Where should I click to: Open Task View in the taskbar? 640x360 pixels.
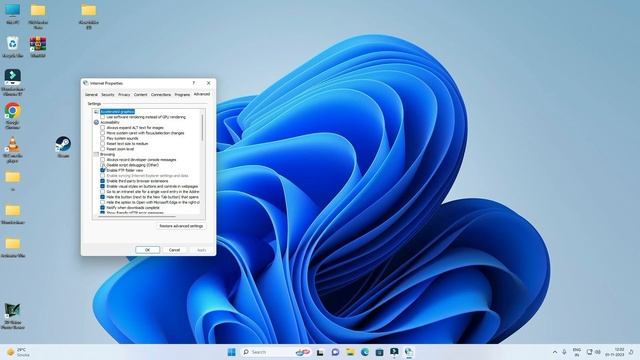[320, 352]
